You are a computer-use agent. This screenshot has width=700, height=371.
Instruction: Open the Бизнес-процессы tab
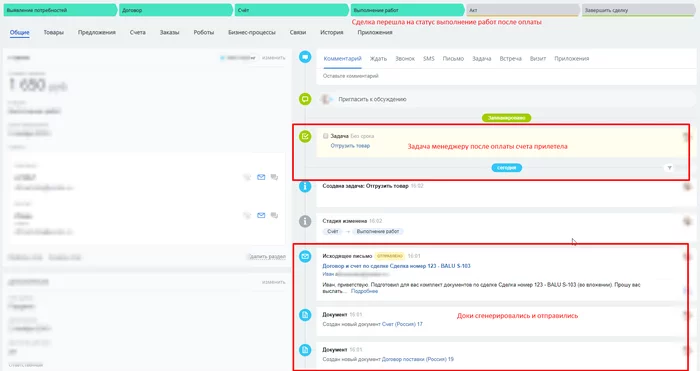click(252, 32)
